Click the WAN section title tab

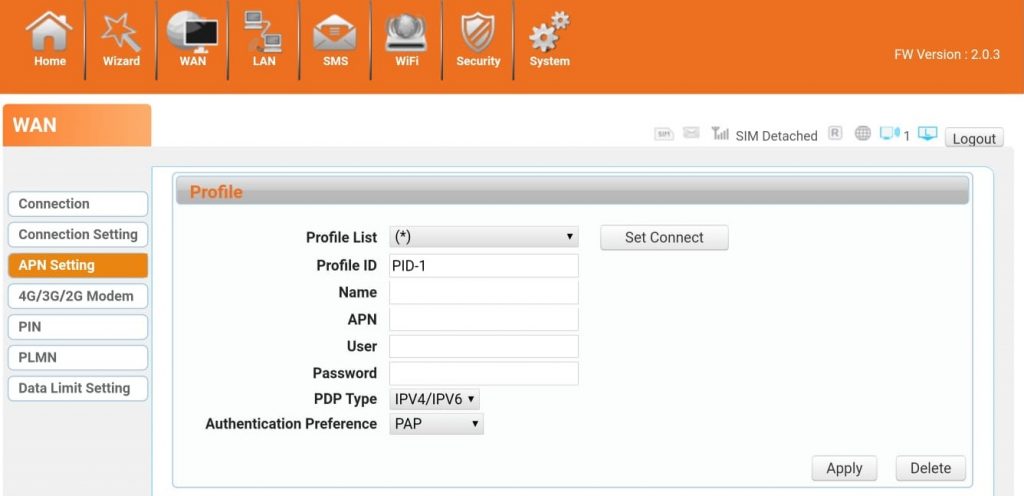(x=77, y=125)
